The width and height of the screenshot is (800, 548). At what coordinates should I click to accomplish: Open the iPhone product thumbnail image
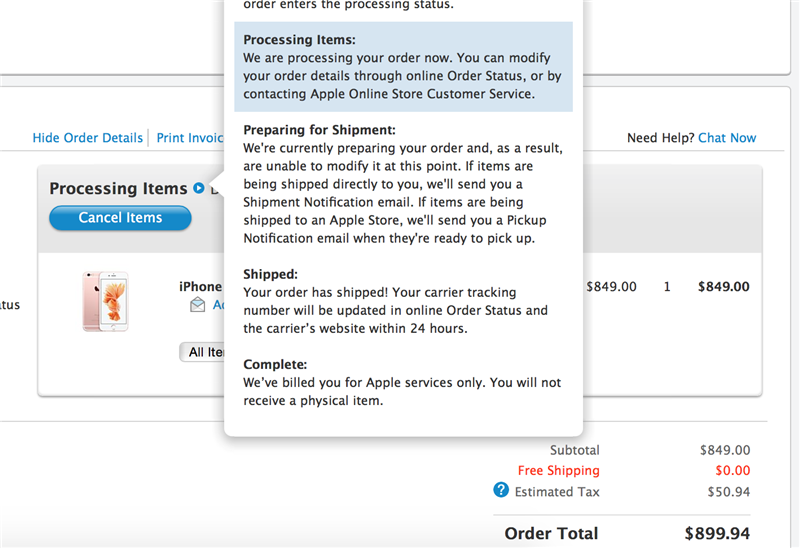click(x=106, y=301)
